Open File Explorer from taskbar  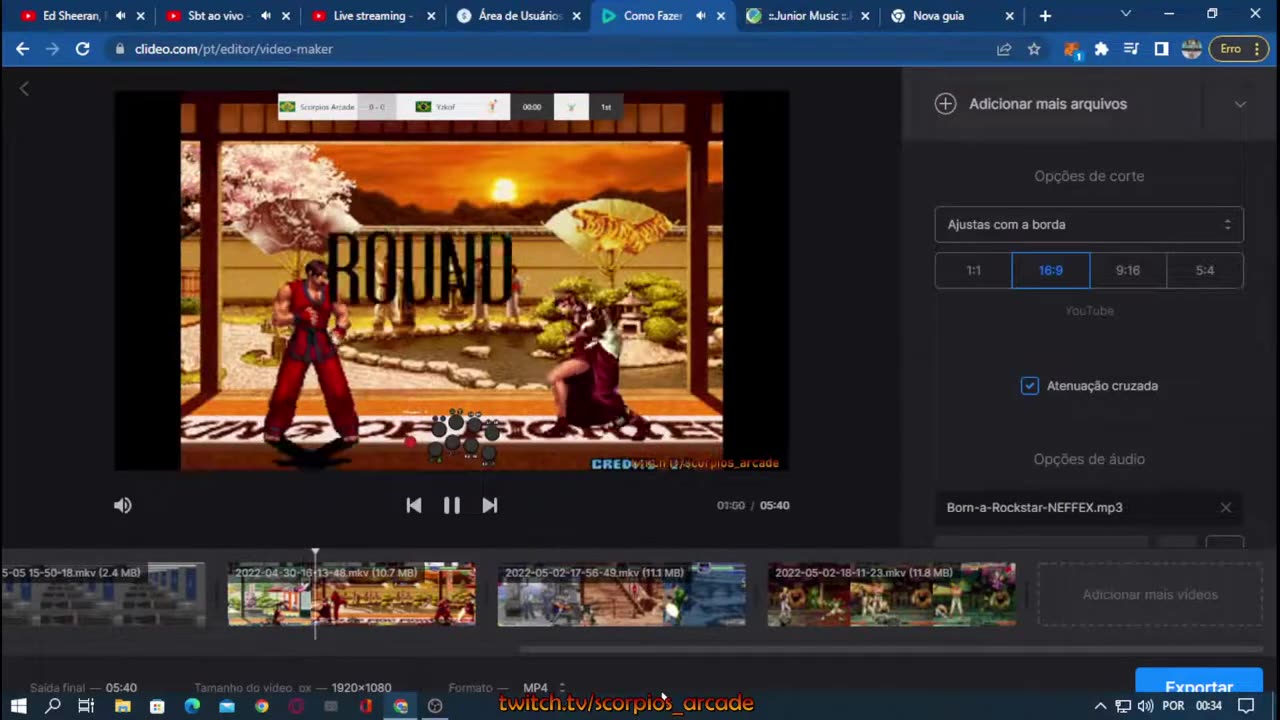point(122,706)
